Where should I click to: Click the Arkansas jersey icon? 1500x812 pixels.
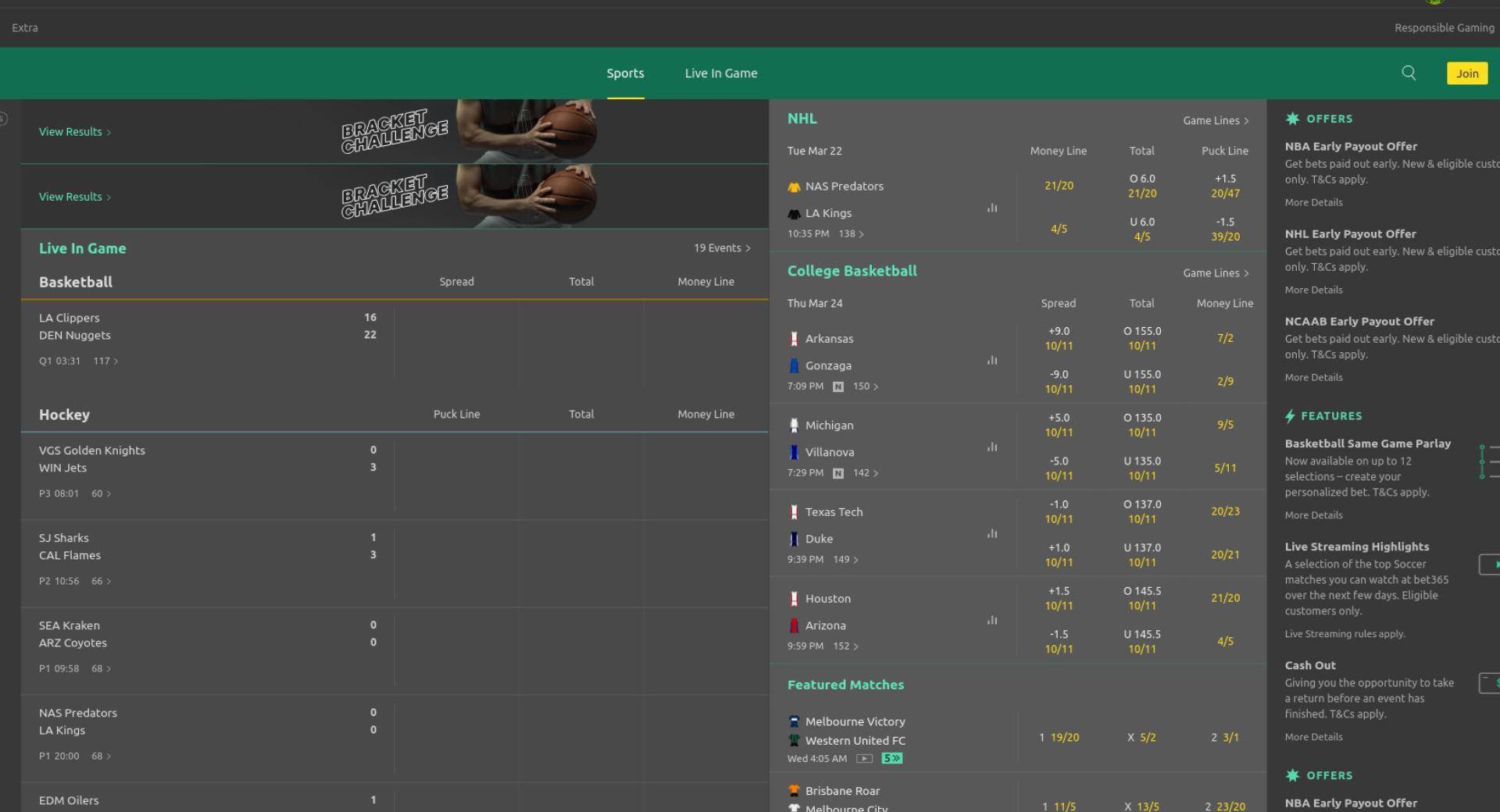(794, 339)
